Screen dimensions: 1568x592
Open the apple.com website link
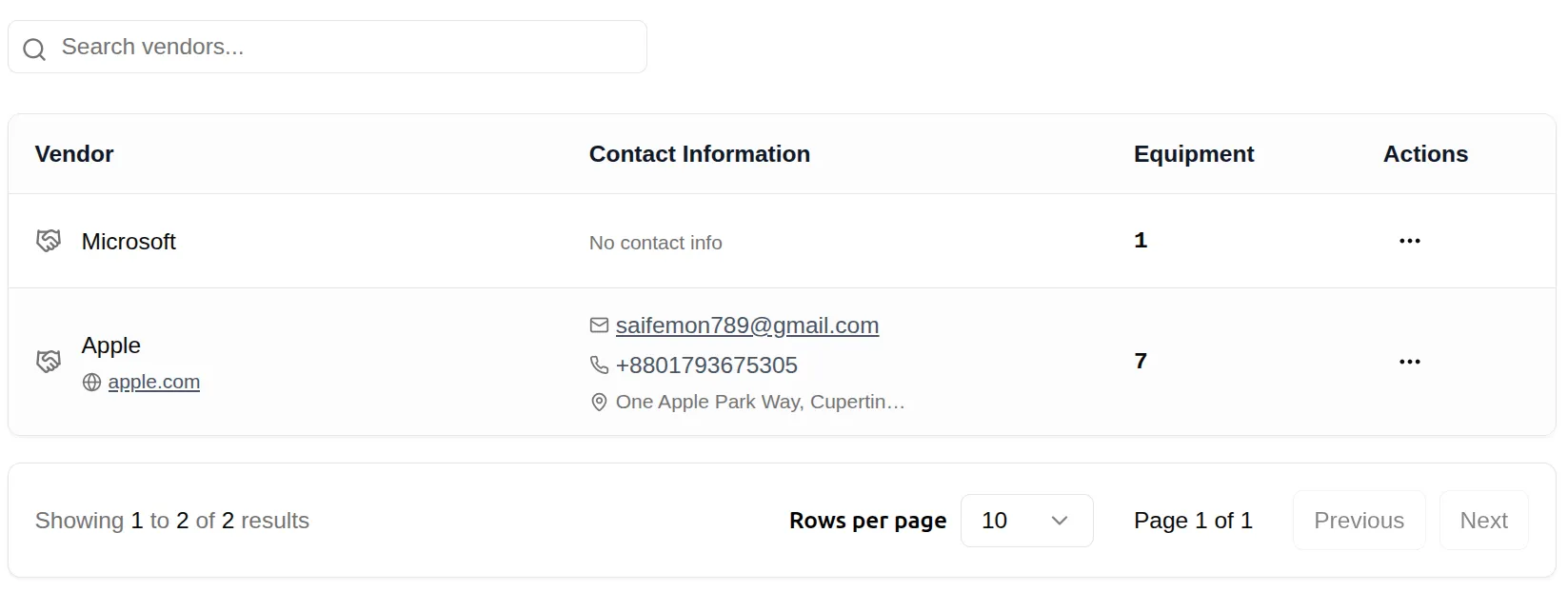[154, 383]
